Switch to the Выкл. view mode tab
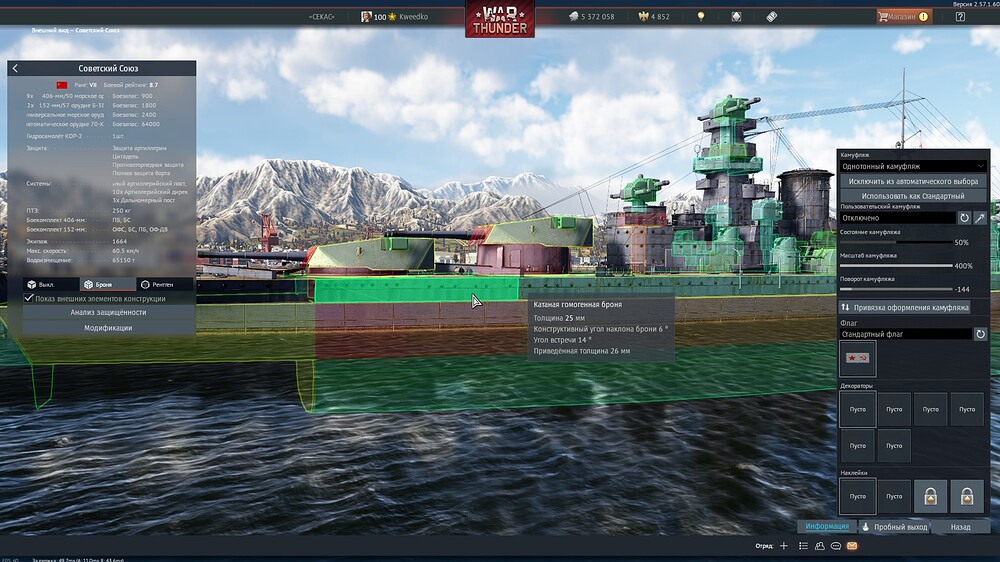1000x562 pixels. coord(51,285)
